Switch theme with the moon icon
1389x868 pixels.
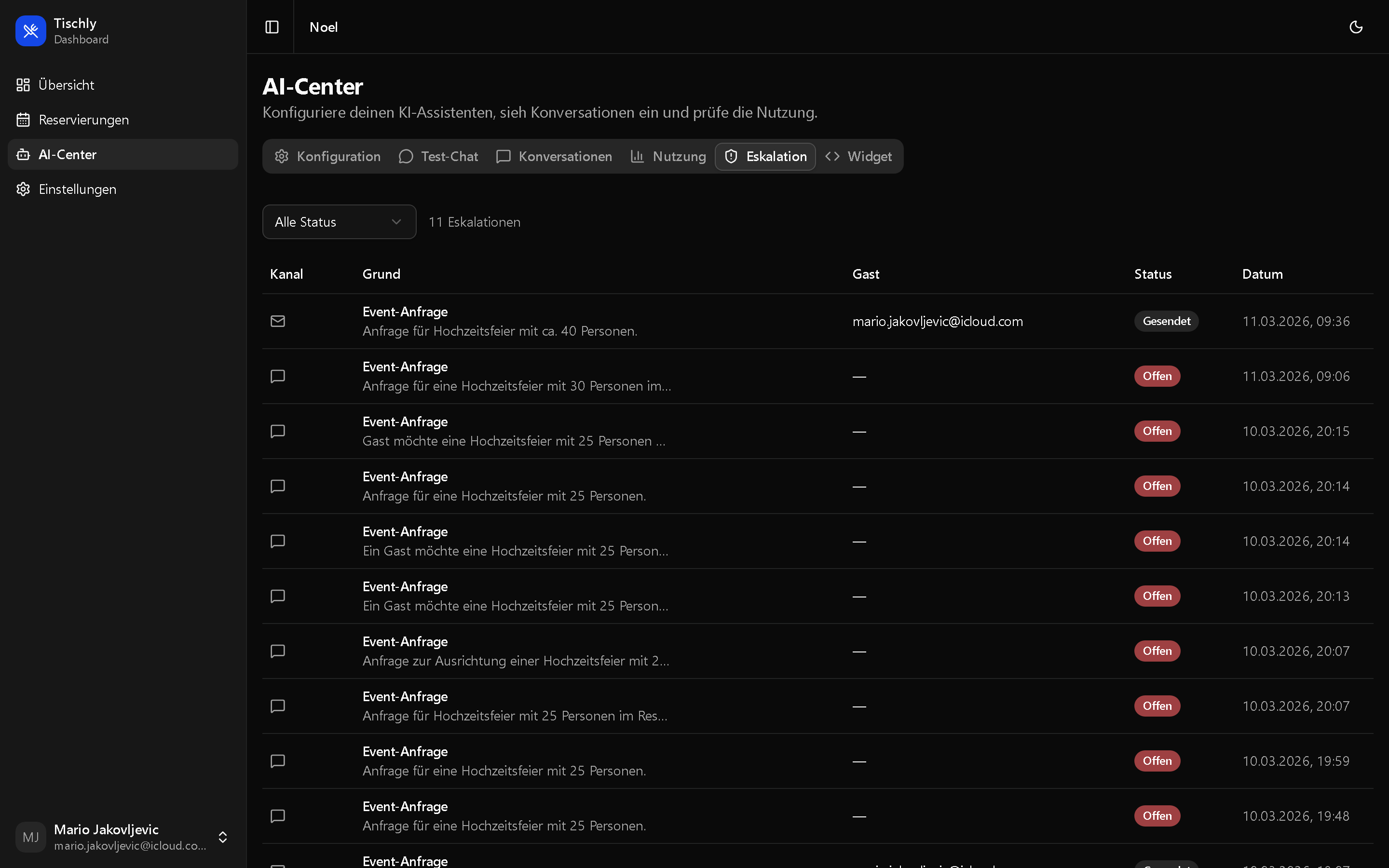(1356, 27)
